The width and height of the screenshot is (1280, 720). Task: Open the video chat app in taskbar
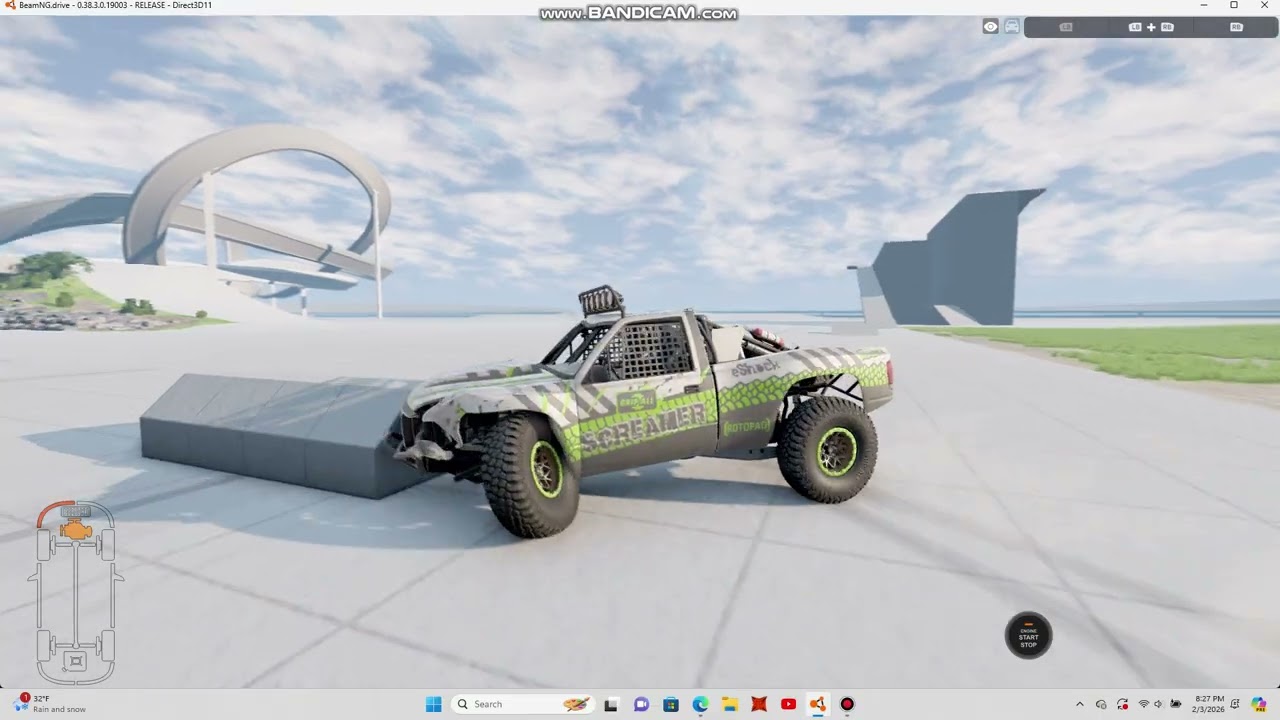click(641, 704)
